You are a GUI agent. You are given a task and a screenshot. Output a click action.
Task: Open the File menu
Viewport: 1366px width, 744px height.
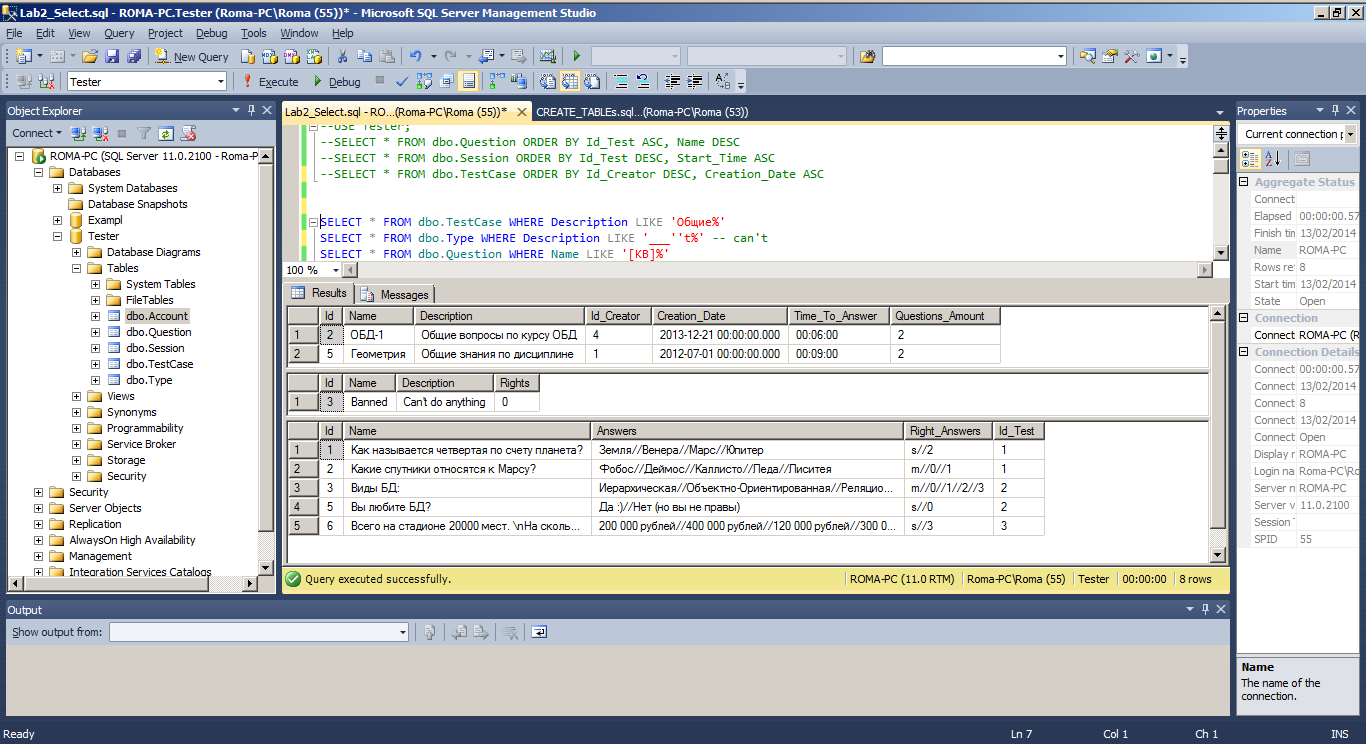15,33
